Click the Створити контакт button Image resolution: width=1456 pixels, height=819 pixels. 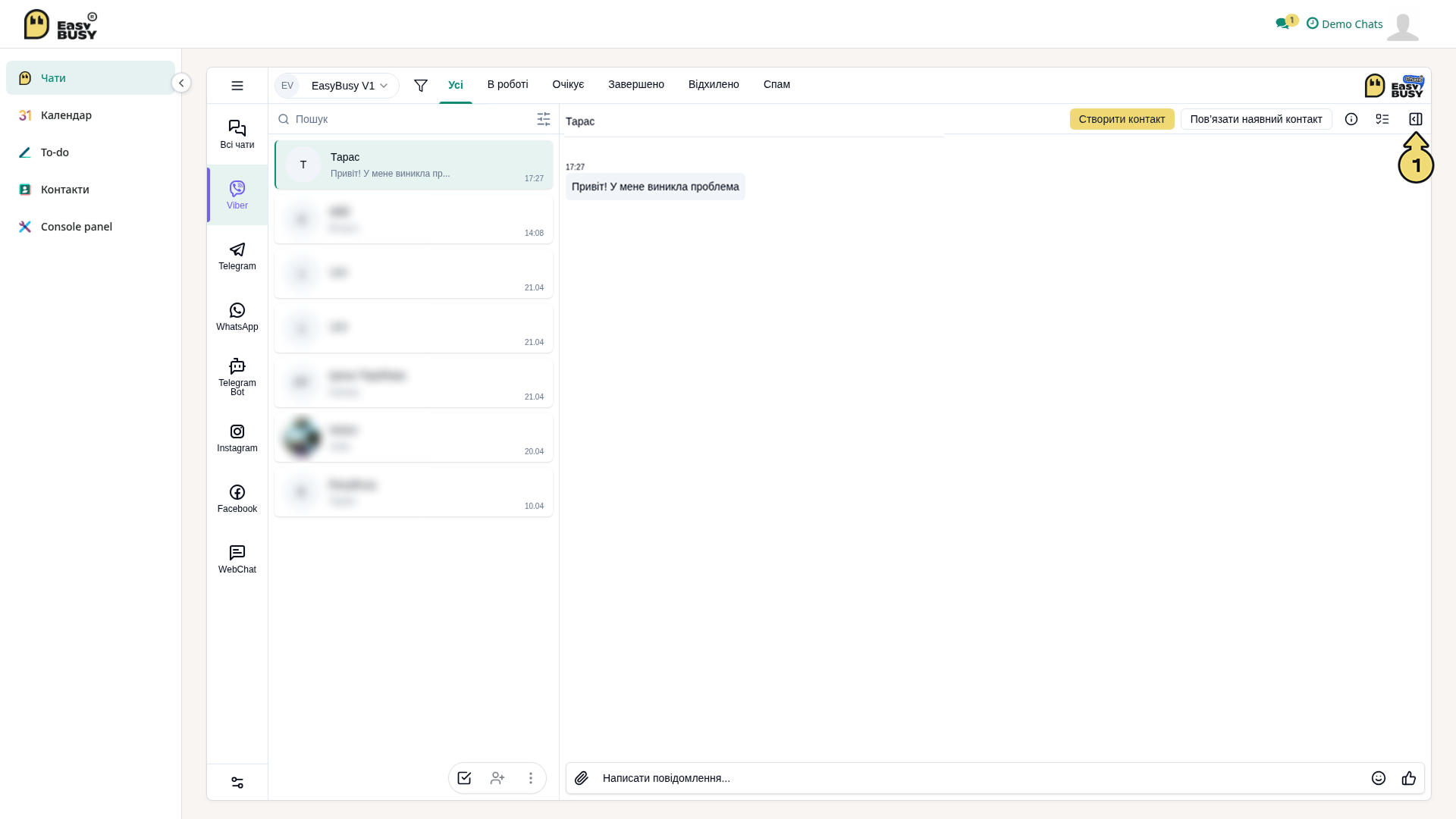(x=1122, y=119)
